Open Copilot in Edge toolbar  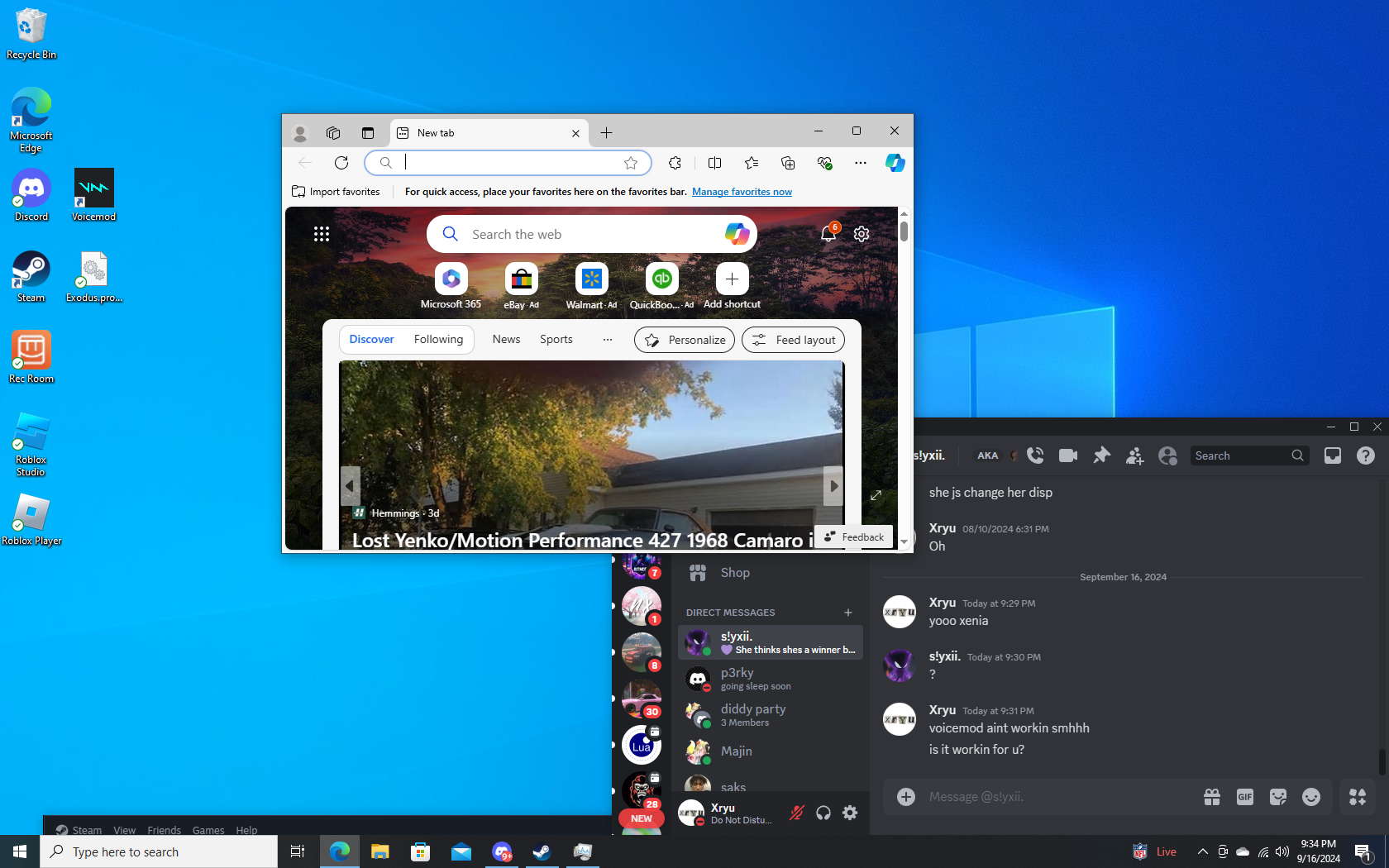(x=895, y=163)
